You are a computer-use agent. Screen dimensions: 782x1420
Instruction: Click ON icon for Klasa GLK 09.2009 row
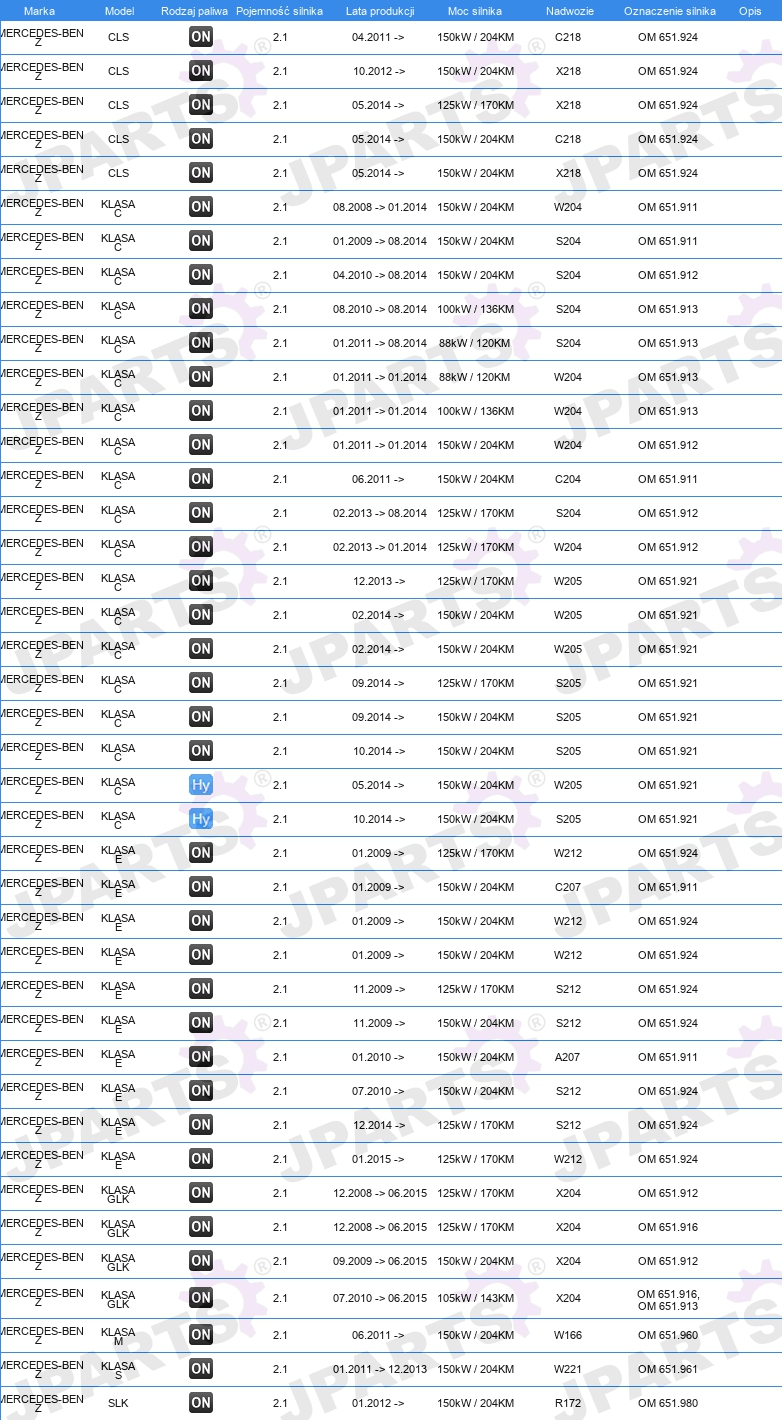[201, 1261]
